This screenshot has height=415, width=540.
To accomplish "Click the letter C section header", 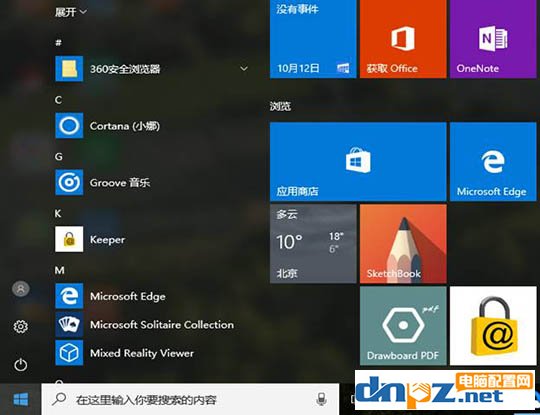I will pyautogui.click(x=59, y=100).
